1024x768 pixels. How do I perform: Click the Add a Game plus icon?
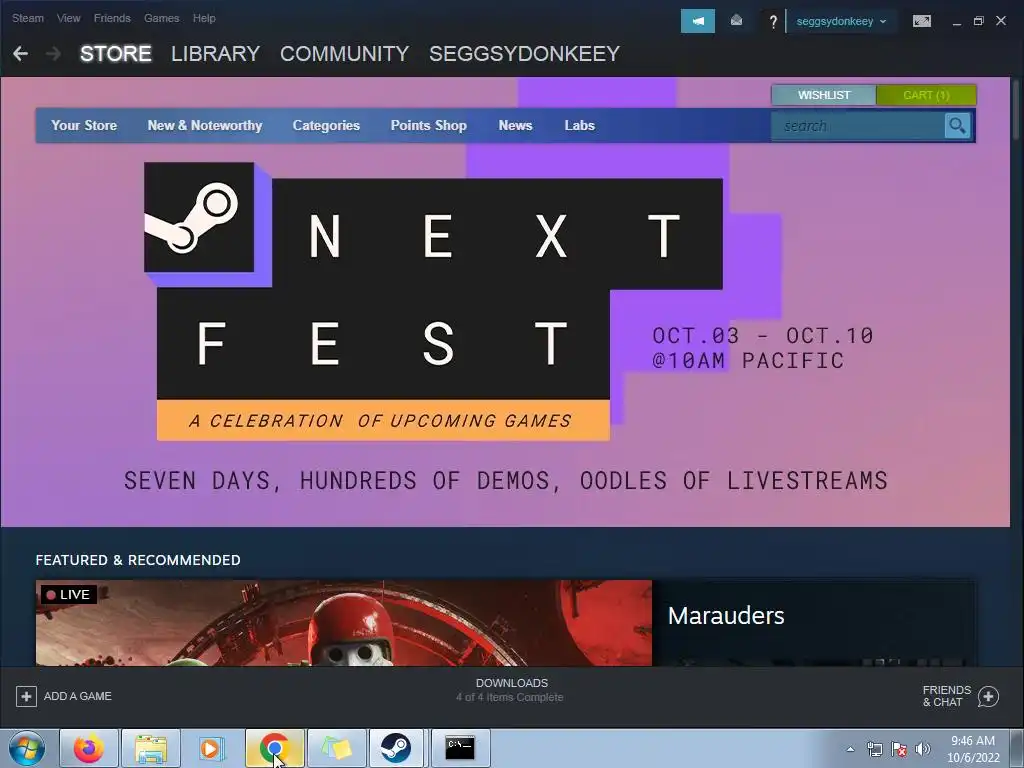26,696
